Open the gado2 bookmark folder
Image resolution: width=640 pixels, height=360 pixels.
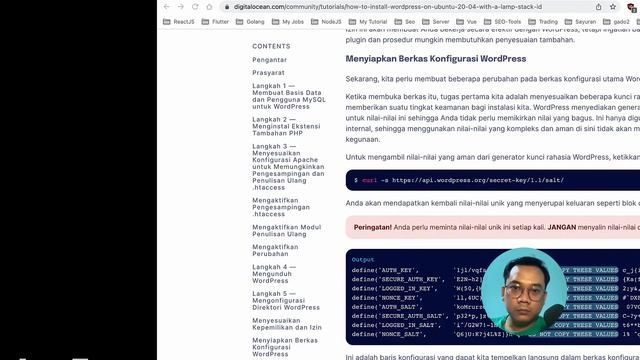616,22
